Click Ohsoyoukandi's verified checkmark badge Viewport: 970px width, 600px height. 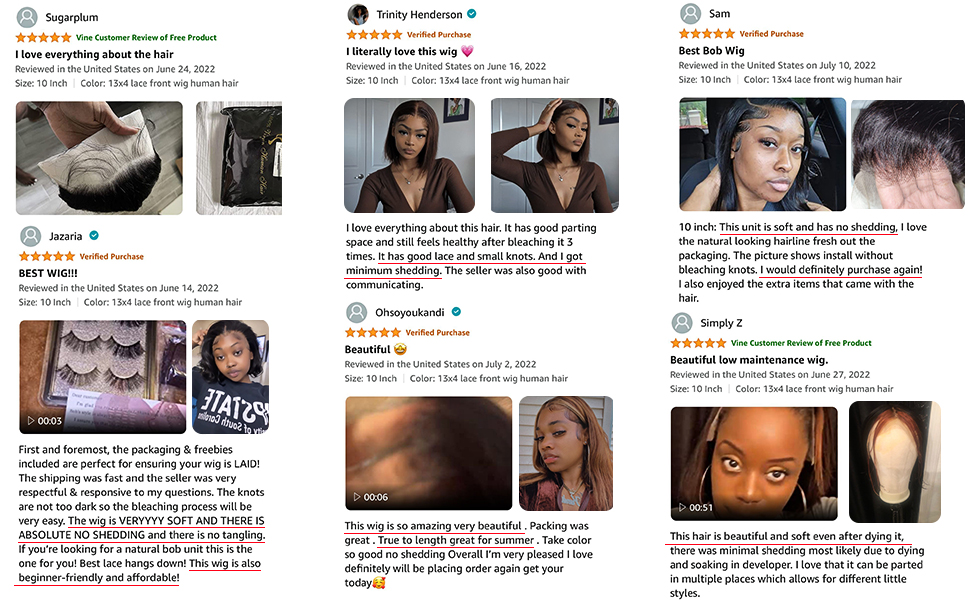pos(456,312)
